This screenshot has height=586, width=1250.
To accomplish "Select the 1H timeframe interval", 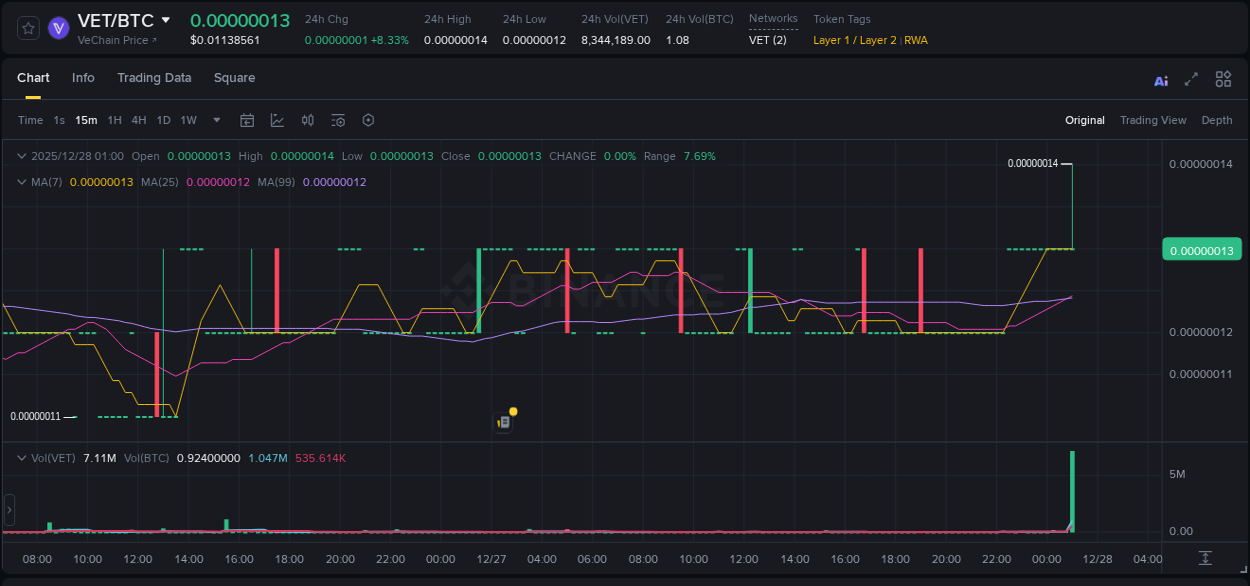I will (x=114, y=120).
